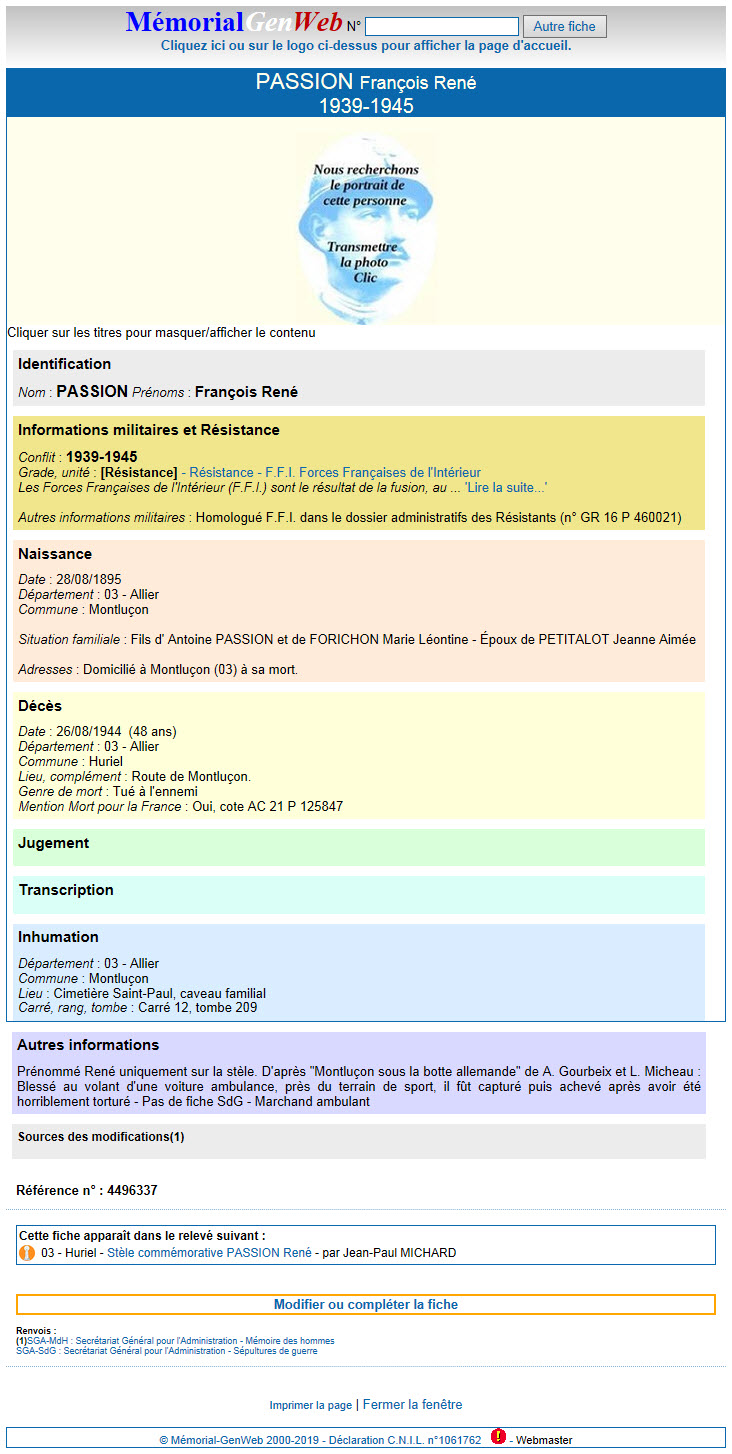Click Fermer la fenêtre
The width and height of the screenshot is (732, 1454).
[x=412, y=1405]
